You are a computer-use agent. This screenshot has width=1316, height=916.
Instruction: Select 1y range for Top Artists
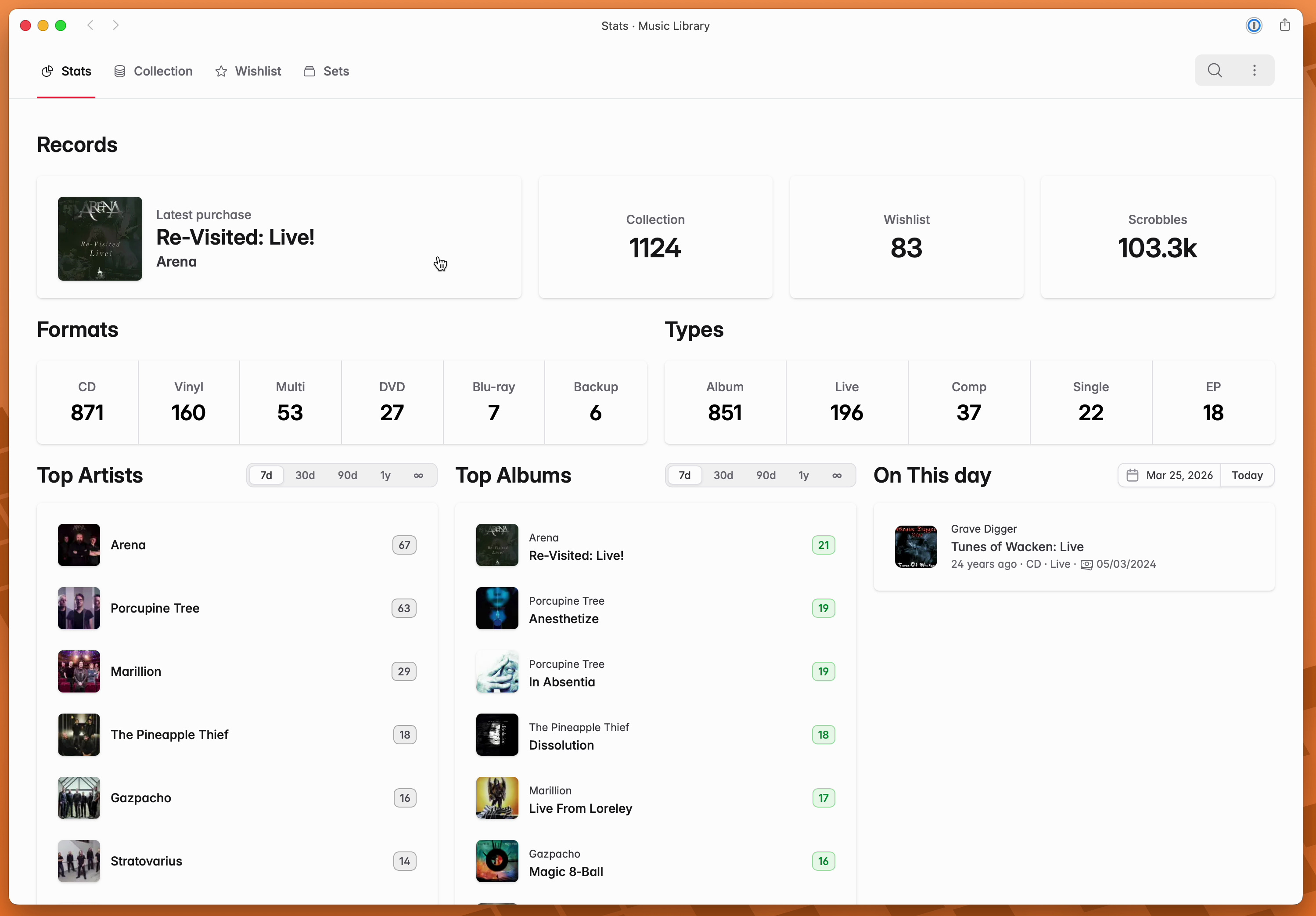tap(385, 475)
